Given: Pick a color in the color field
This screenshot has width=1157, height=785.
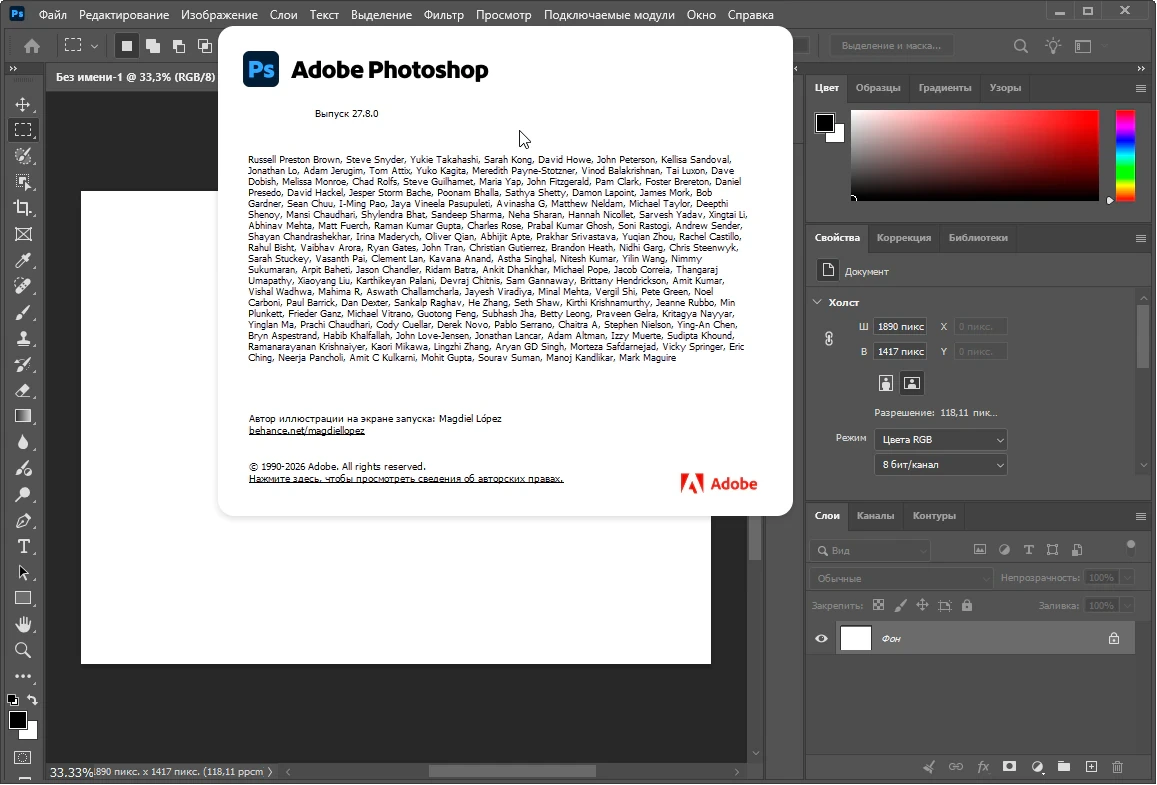Looking at the screenshot, I should 975,156.
